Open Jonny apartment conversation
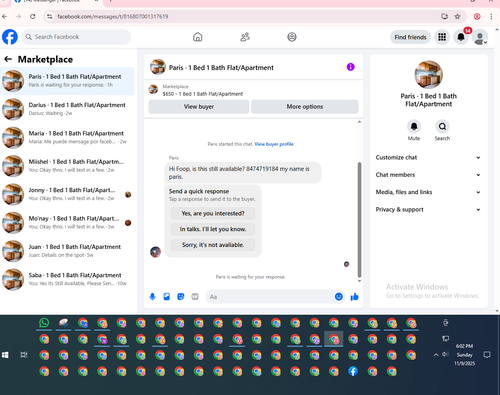Image resolution: width=500 pixels, height=395 pixels. [x=67, y=194]
